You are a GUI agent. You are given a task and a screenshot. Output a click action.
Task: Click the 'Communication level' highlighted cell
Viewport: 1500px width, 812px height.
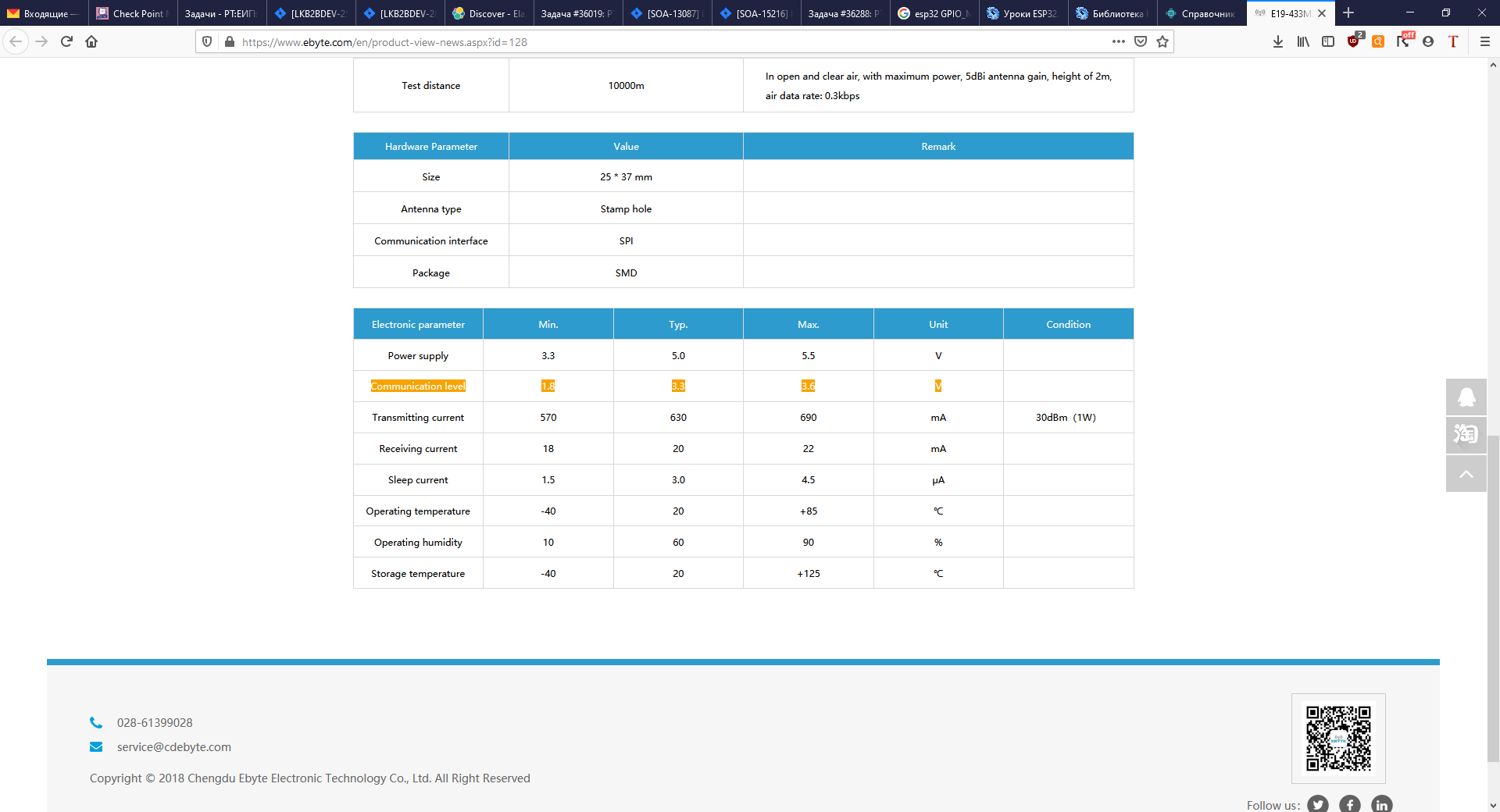418,386
